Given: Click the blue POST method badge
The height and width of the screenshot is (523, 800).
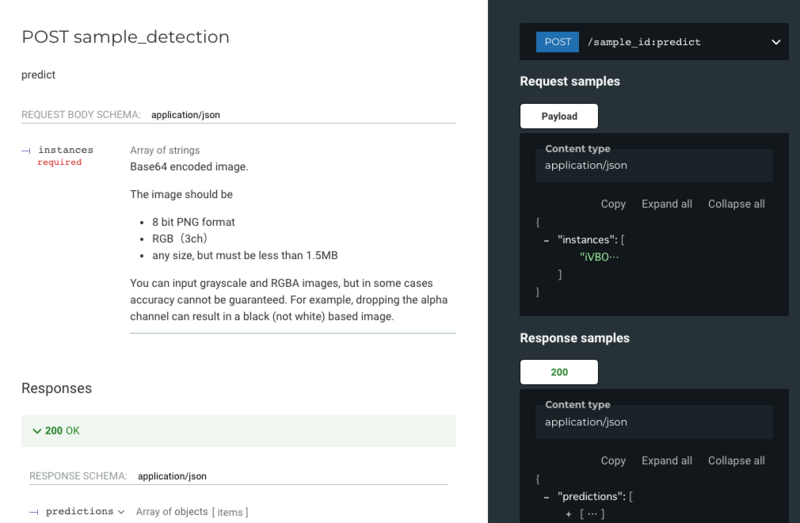Looking at the screenshot, I should pyautogui.click(x=557, y=42).
